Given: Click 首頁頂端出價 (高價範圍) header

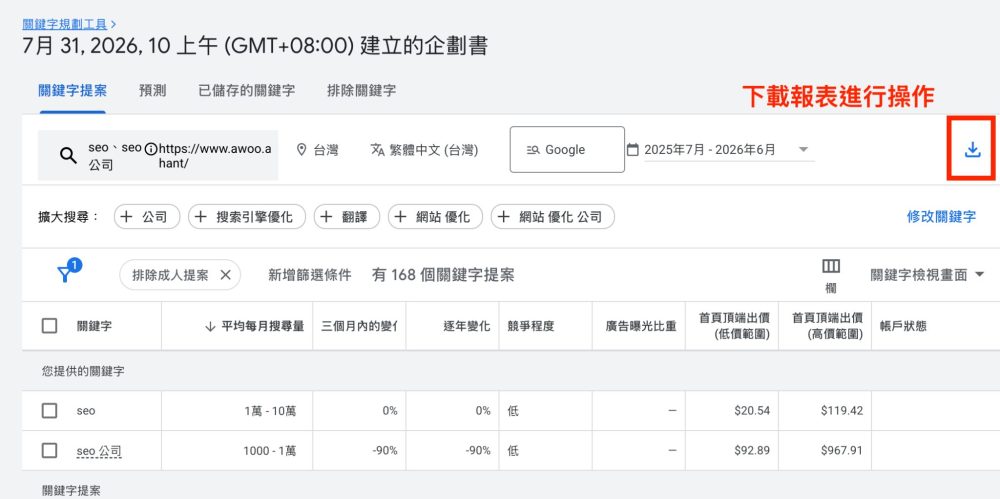Looking at the screenshot, I should pos(827,326).
